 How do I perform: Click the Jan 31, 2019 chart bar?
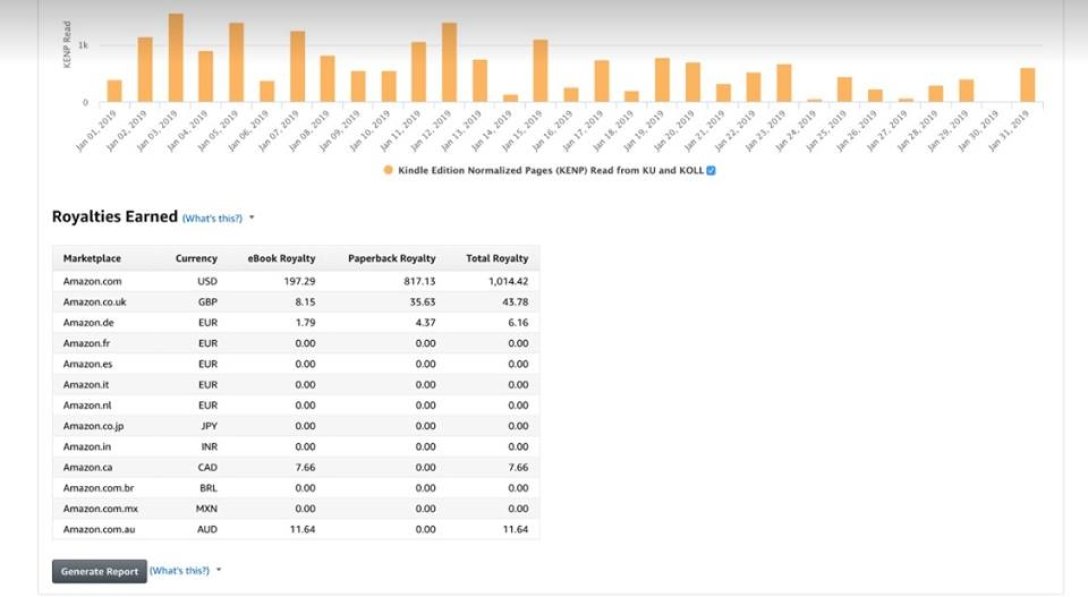point(1027,85)
